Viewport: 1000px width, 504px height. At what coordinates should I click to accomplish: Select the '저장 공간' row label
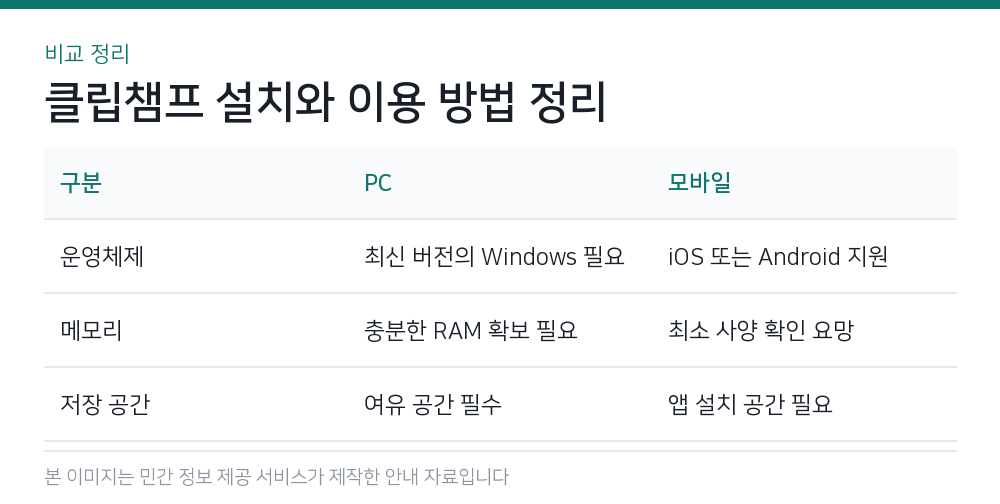(105, 404)
